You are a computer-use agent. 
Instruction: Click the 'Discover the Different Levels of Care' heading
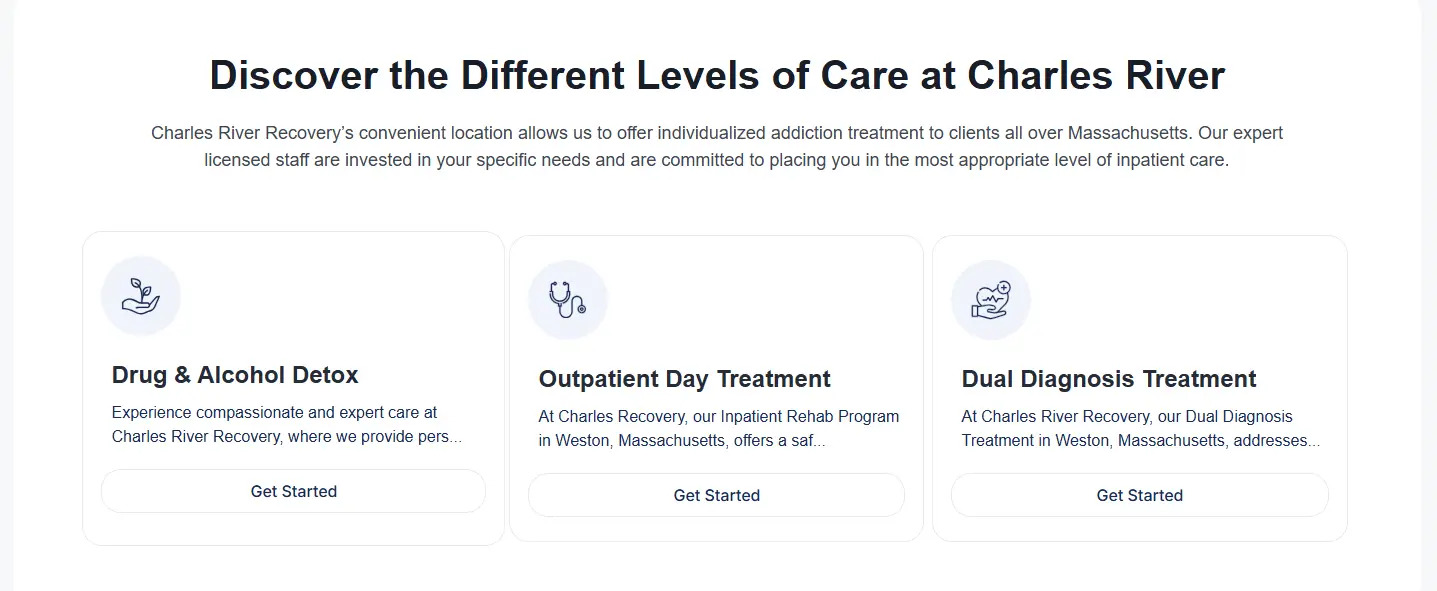tap(717, 76)
